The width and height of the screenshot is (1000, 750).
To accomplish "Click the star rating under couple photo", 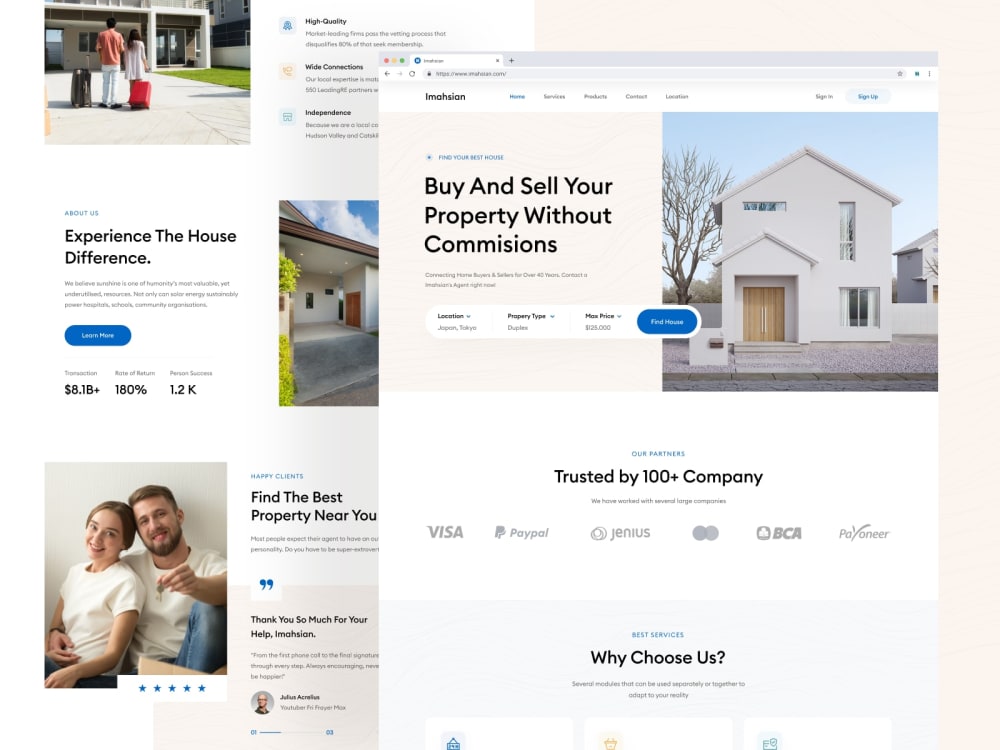I will click(172, 688).
